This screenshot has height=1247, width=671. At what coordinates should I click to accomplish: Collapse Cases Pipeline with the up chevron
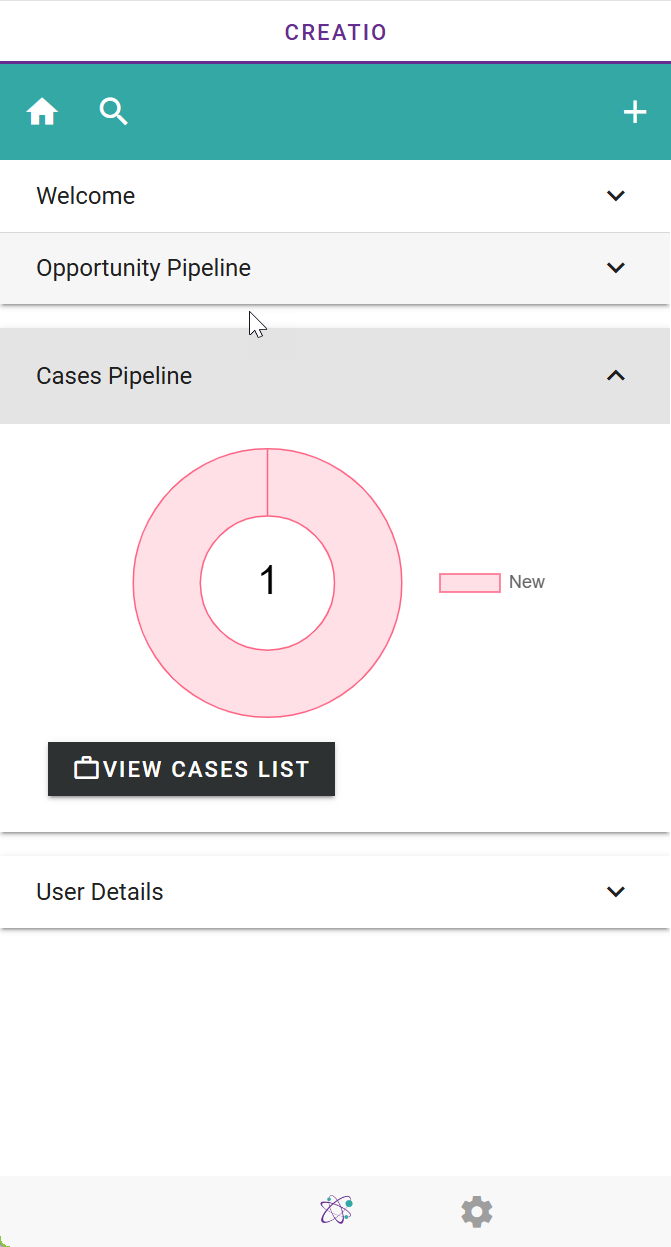coord(616,376)
